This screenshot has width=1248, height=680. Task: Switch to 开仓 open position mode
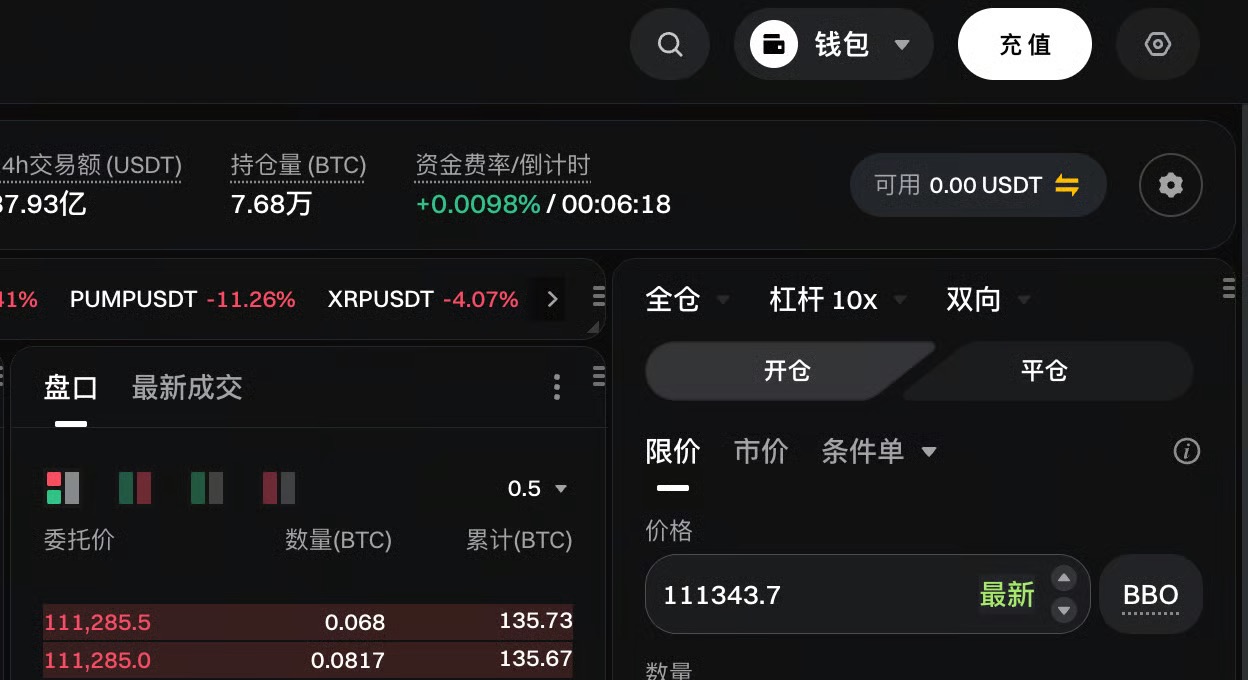click(787, 371)
